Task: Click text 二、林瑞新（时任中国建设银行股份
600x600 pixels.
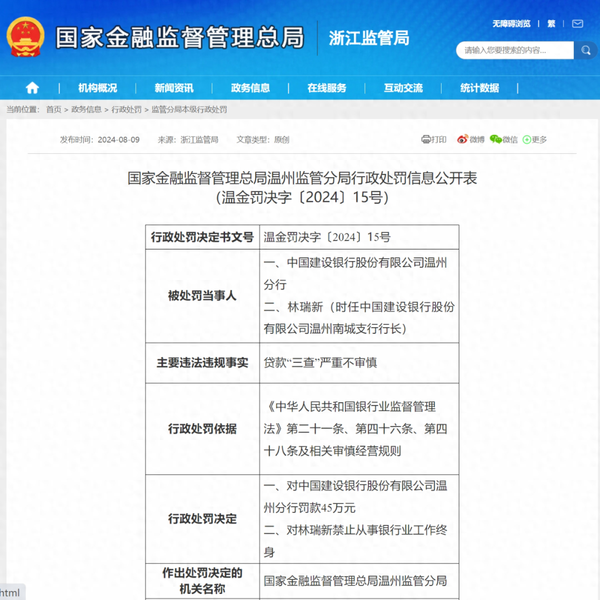Action: pyautogui.click(x=359, y=307)
